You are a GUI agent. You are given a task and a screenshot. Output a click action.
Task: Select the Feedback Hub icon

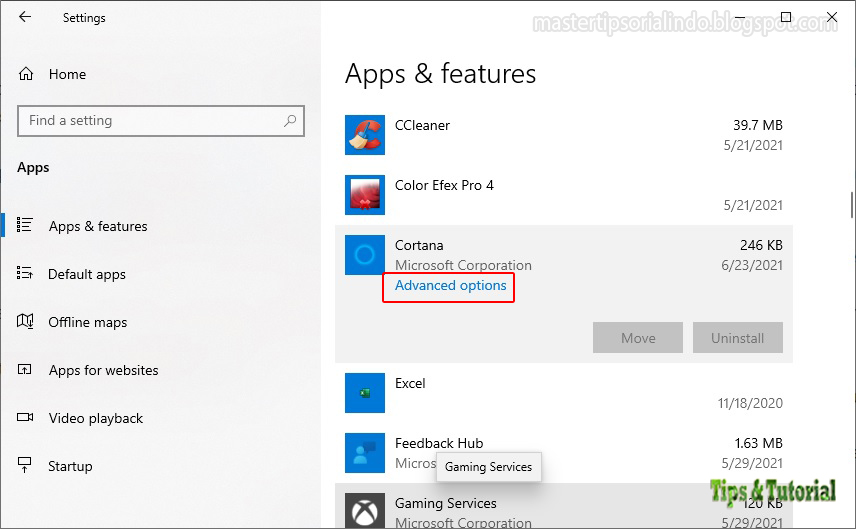pyautogui.click(x=365, y=453)
